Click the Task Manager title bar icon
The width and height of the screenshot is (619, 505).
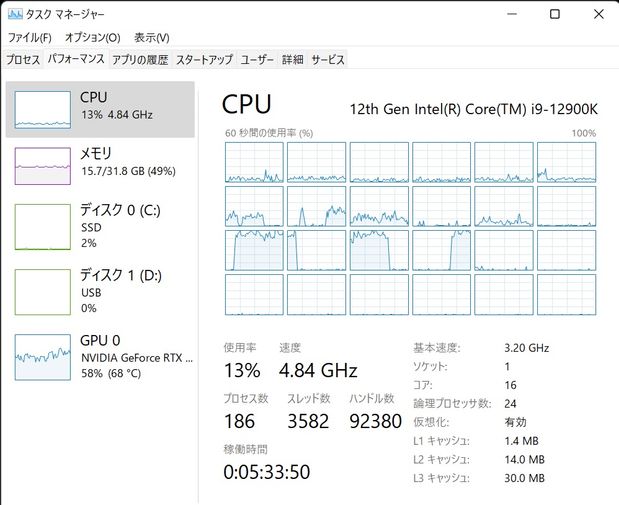click(x=15, y=15)
